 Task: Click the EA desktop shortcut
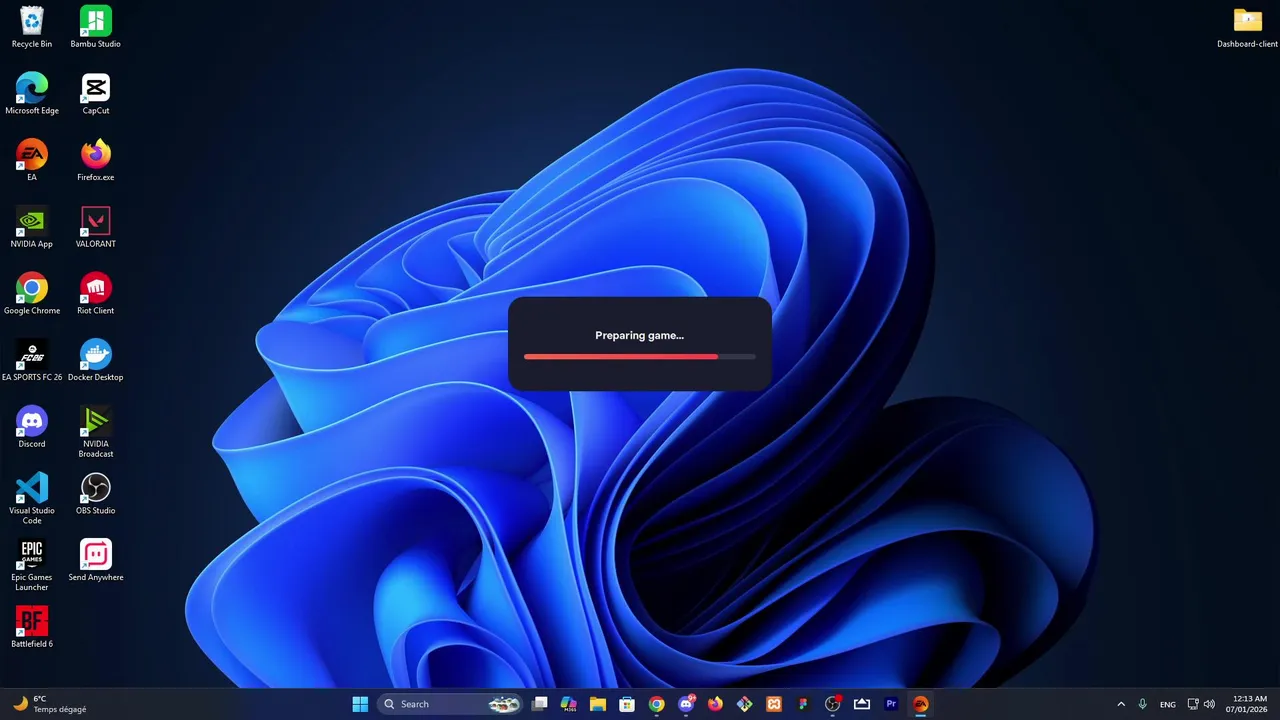point(32,160)
